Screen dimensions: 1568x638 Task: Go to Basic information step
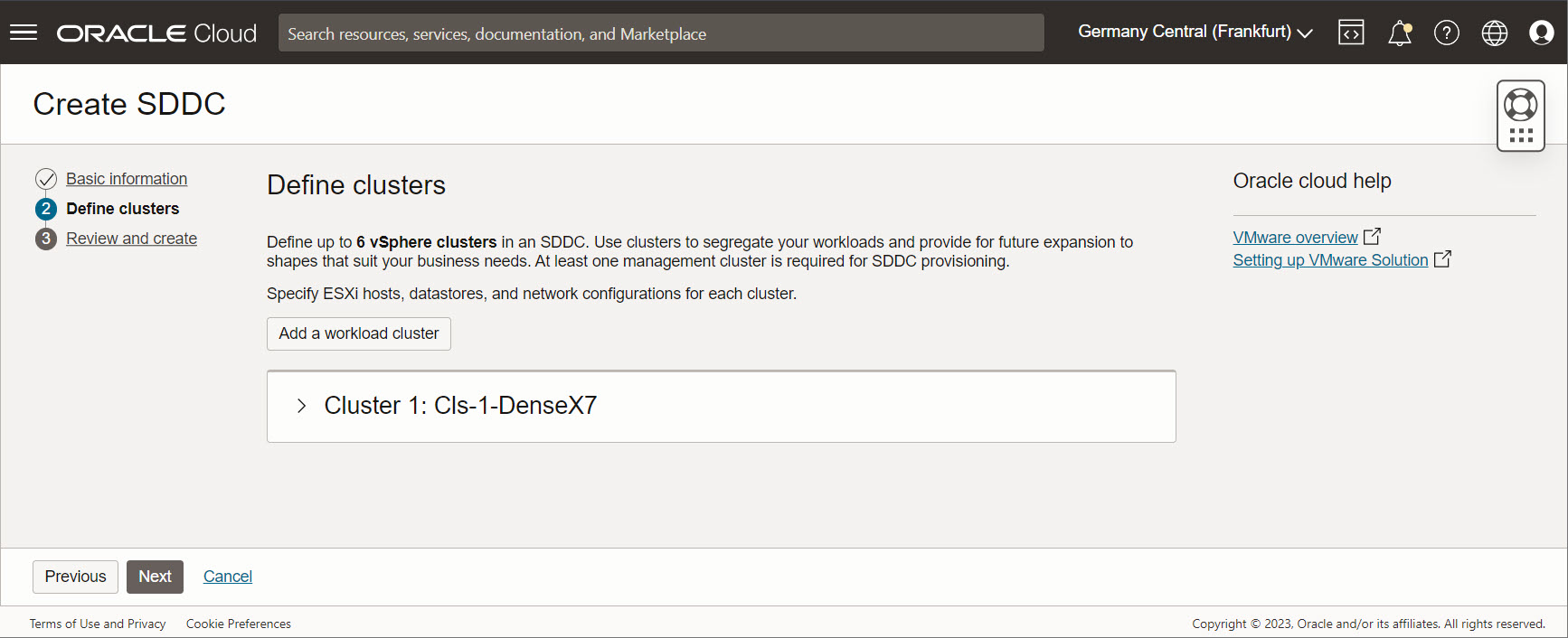pos(127,179)
